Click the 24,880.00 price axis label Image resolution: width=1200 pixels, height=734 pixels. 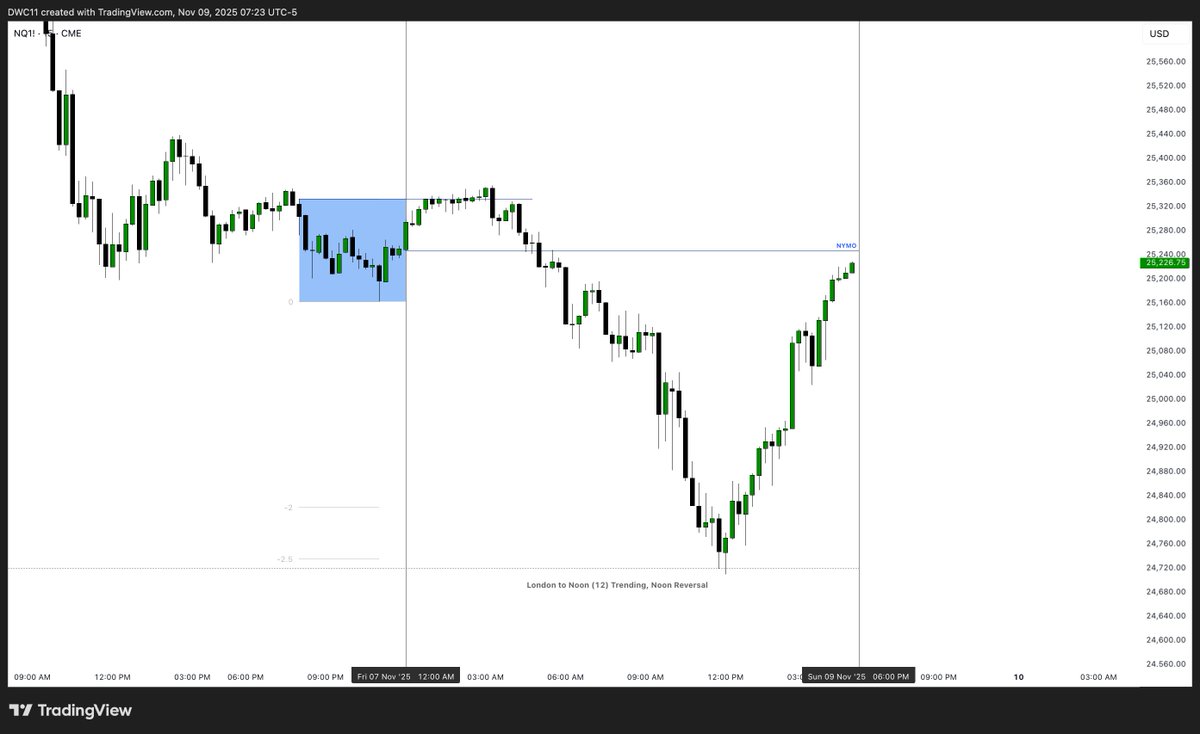(x=1166, y=471)
